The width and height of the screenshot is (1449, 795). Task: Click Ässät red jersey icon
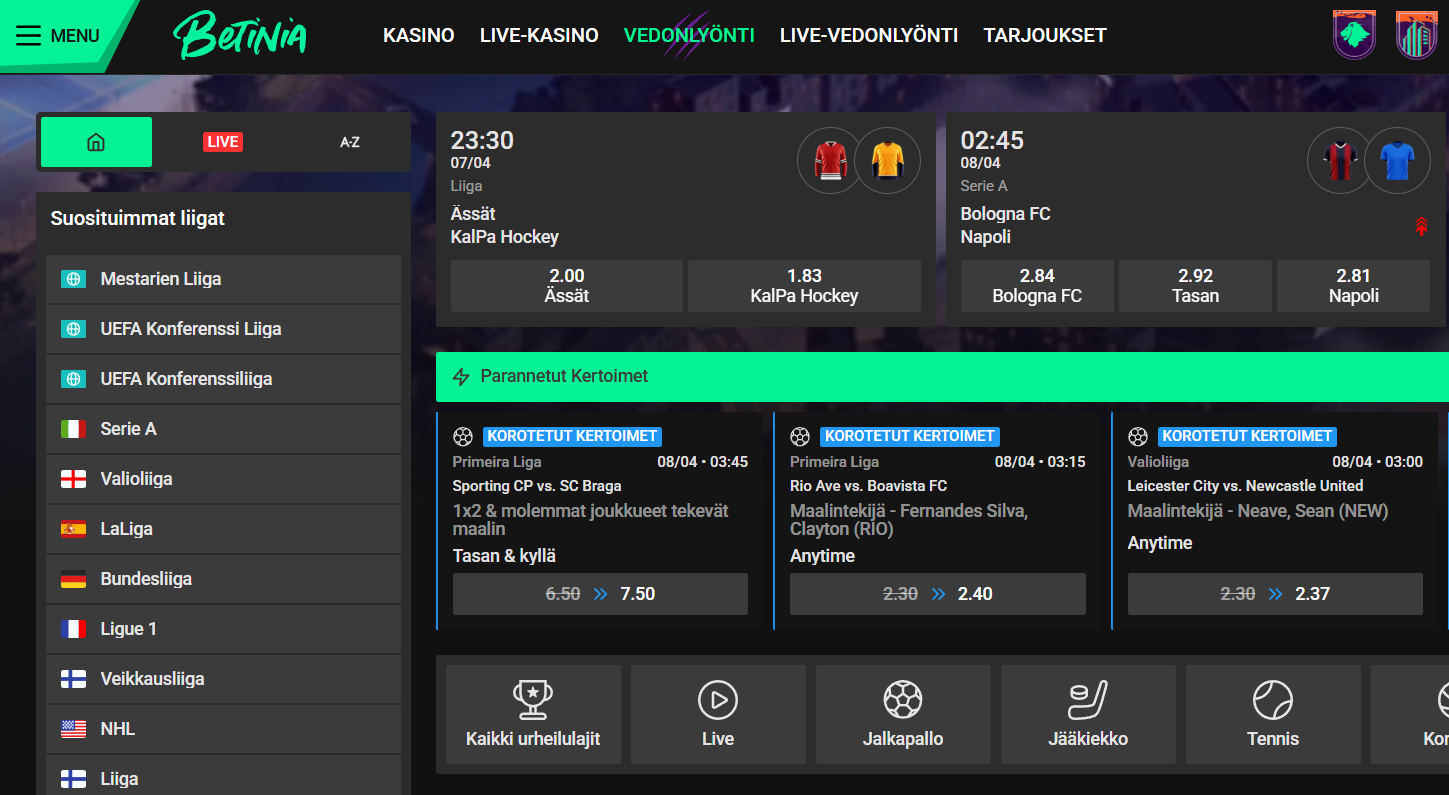(830, 160)
